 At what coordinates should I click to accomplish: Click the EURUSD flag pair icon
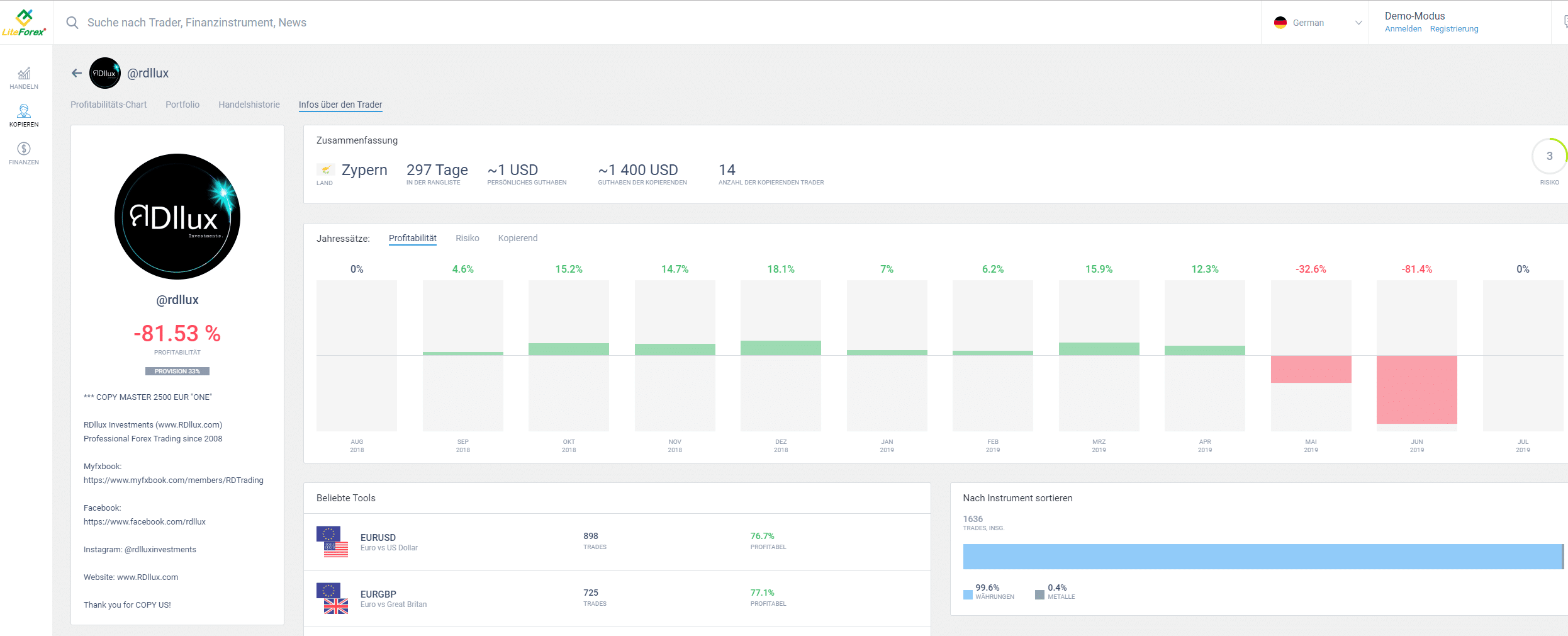[332, 542]
